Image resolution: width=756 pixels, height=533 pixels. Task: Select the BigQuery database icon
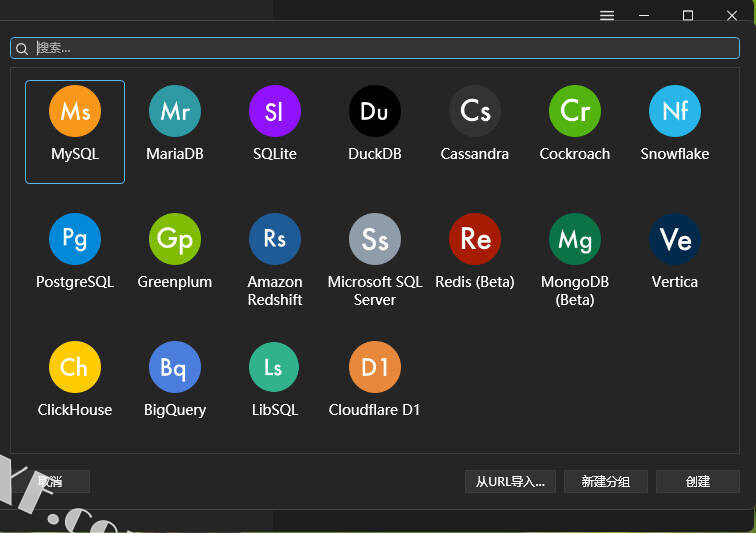(175, 367)
